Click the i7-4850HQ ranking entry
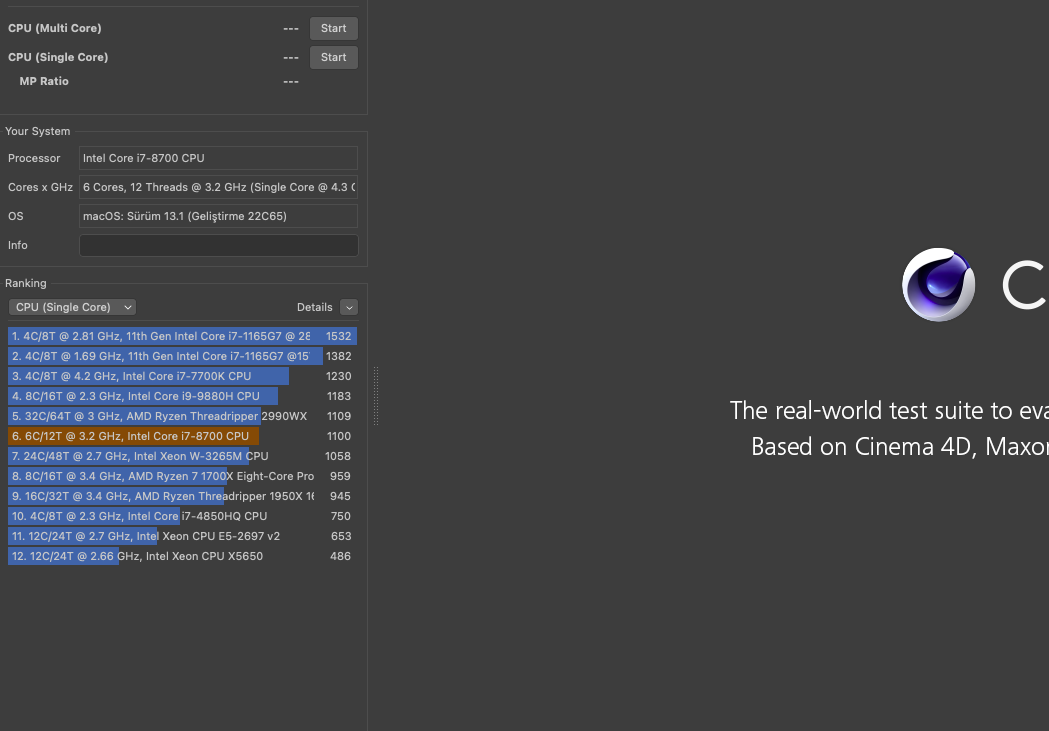Image resolution: width=1049 pixels, height=731 pixels. [x=182, y=517]
